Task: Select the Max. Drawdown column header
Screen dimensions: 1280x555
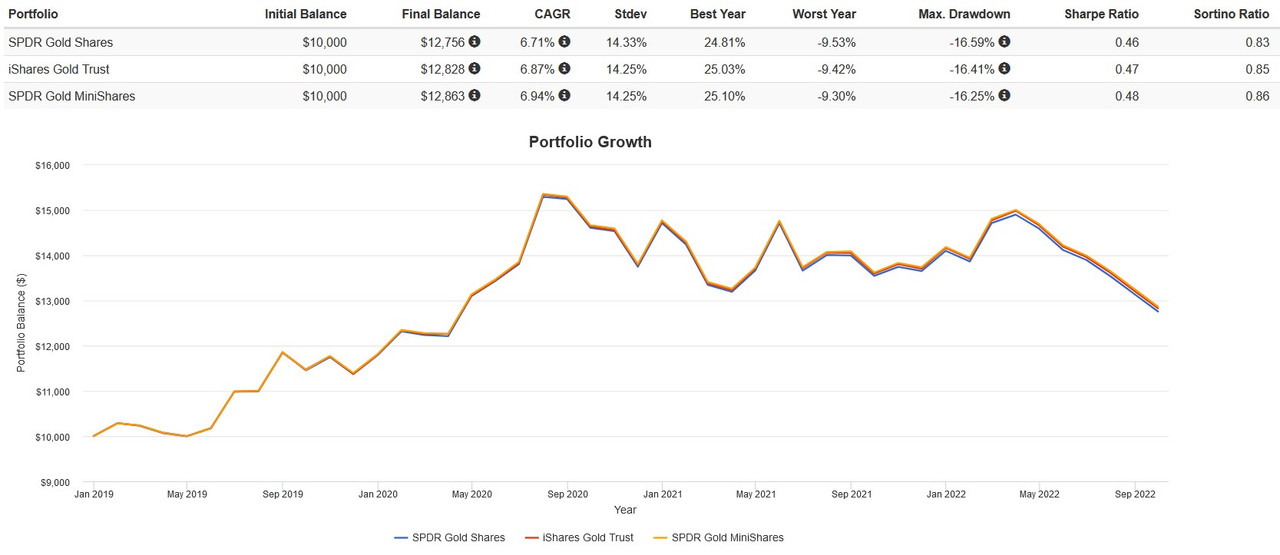Action: pos(964,14)
